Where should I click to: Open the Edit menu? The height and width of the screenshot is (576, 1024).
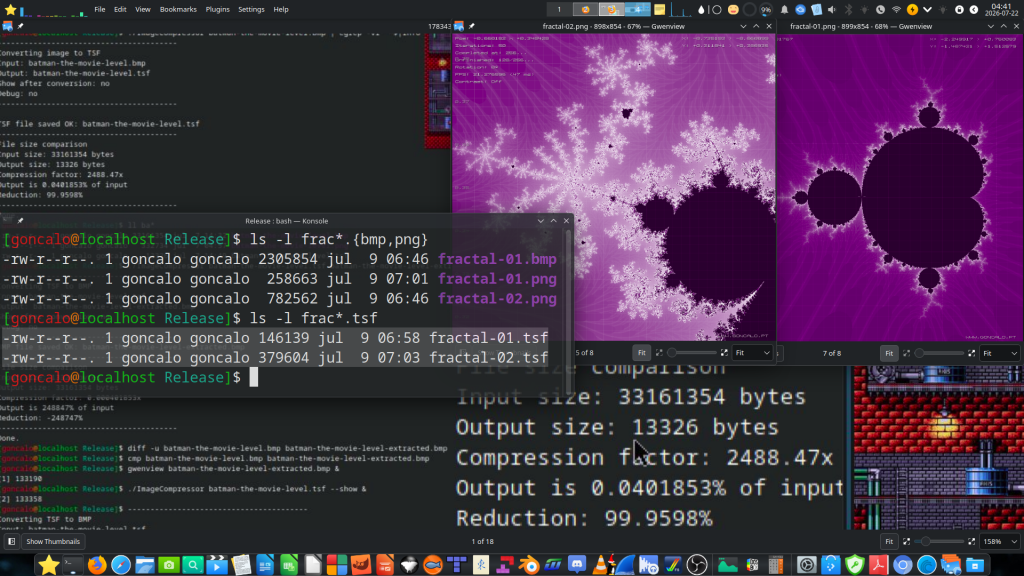click(120, 9)
